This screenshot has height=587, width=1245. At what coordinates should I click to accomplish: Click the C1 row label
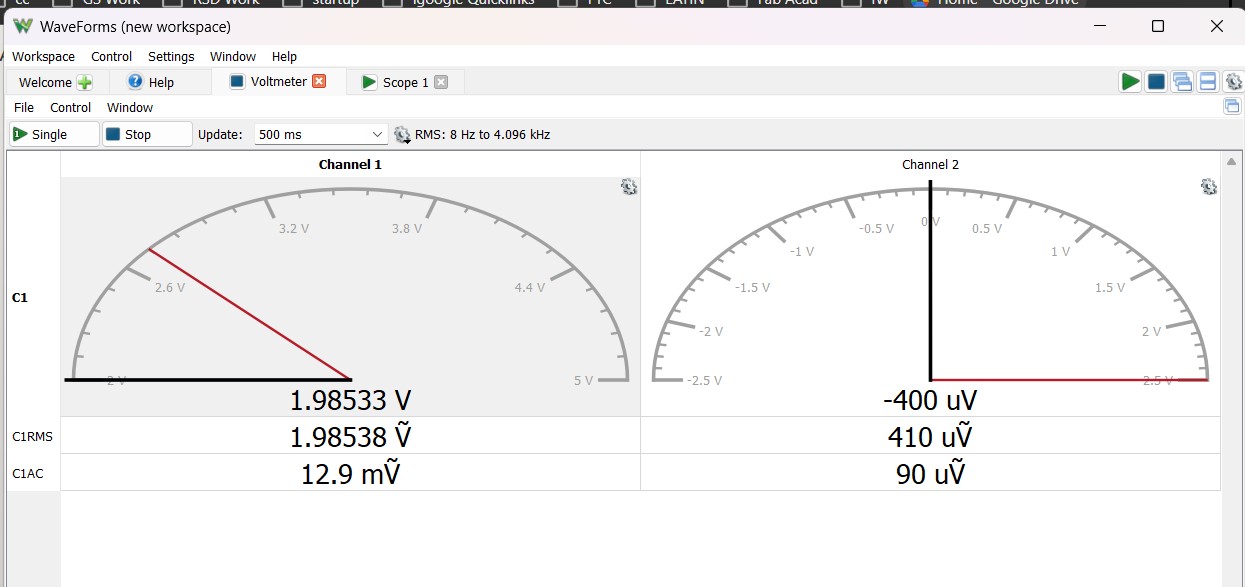[20, 297]
